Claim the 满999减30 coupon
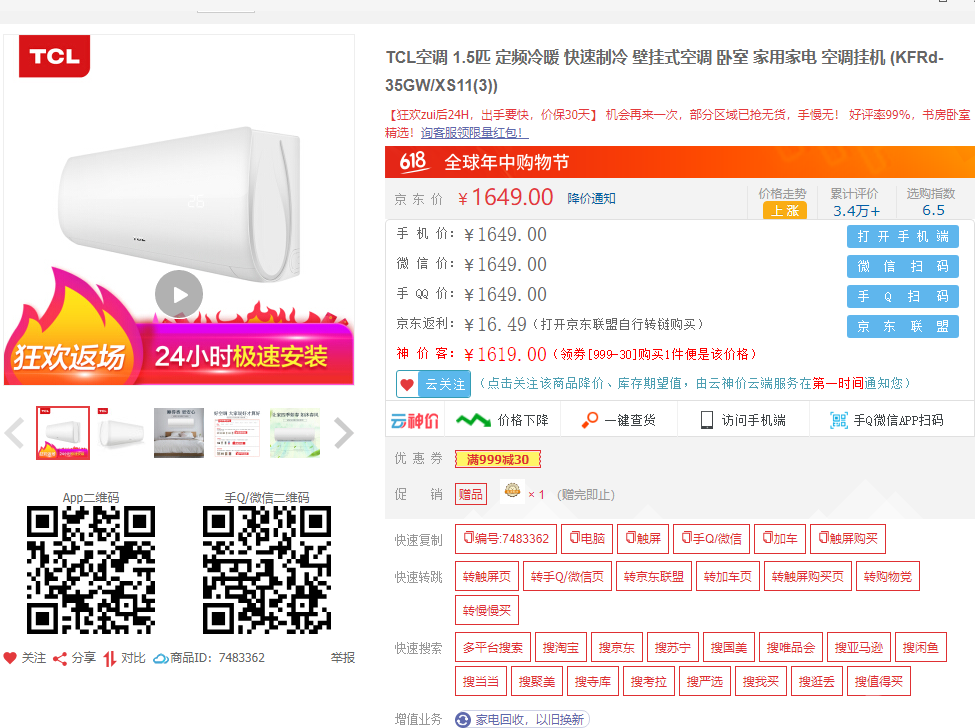This screenshot has height=728, width=975. pyautogui.click(x=497, y=459)
